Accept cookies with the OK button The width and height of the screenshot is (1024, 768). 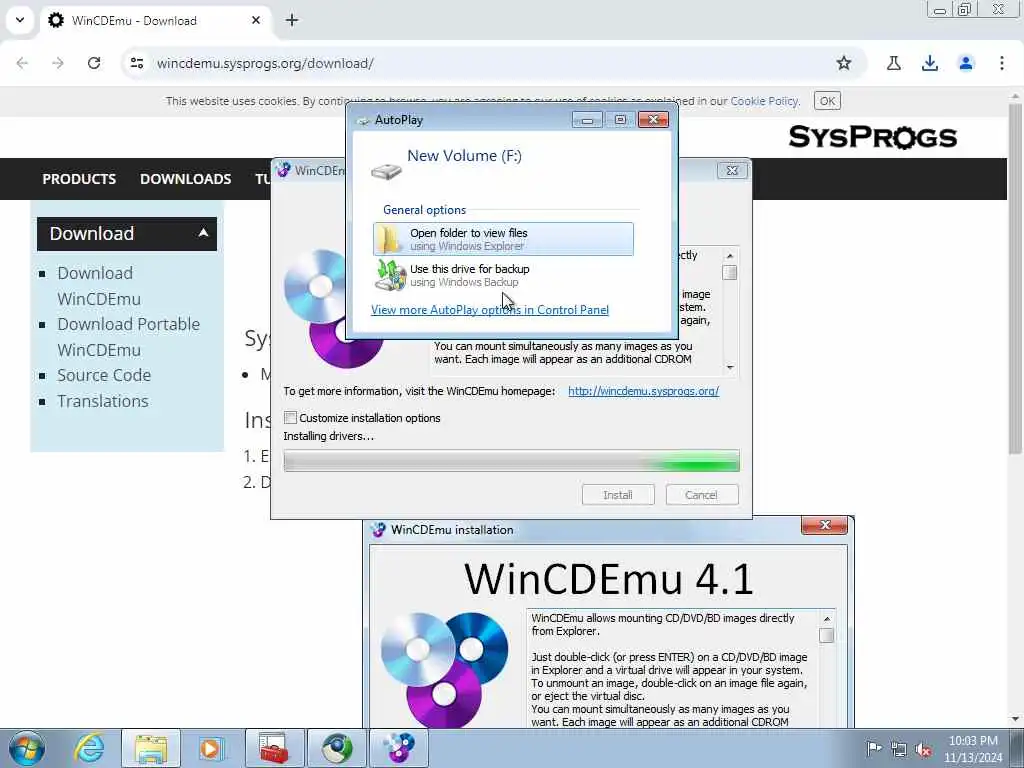coord(827,101)
